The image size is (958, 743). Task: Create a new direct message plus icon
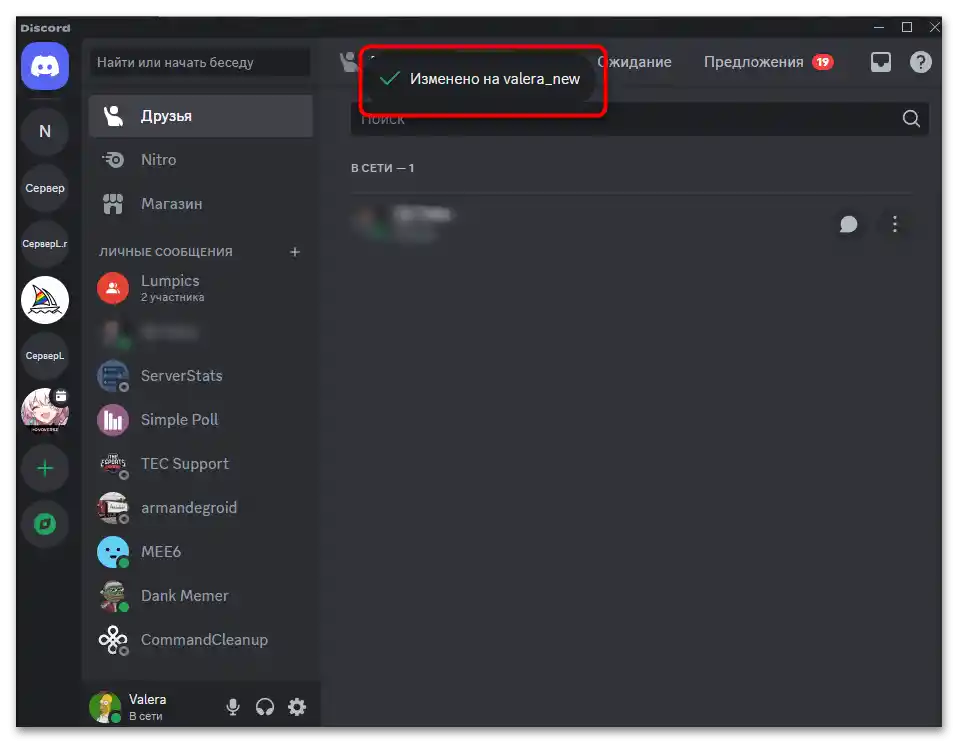tap(294, 252)
